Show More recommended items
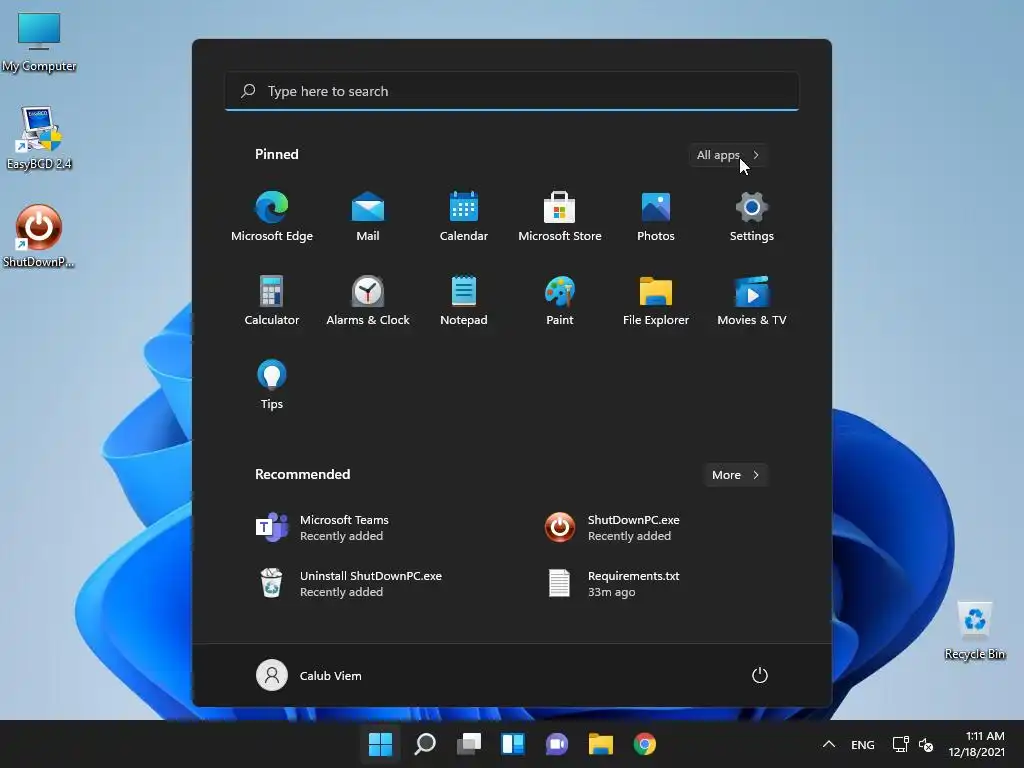Screen dimensions: 1024x768 click(735, 475)
